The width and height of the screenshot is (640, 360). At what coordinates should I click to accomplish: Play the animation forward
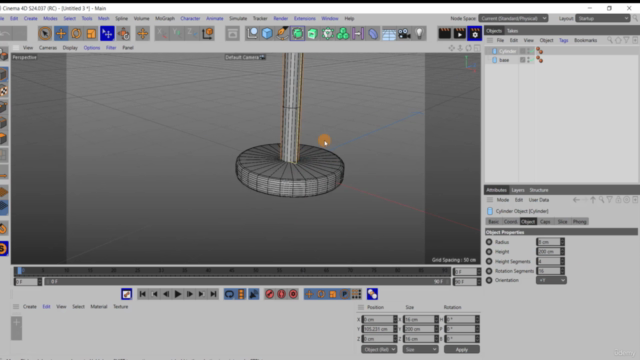(x=178, y=294)
